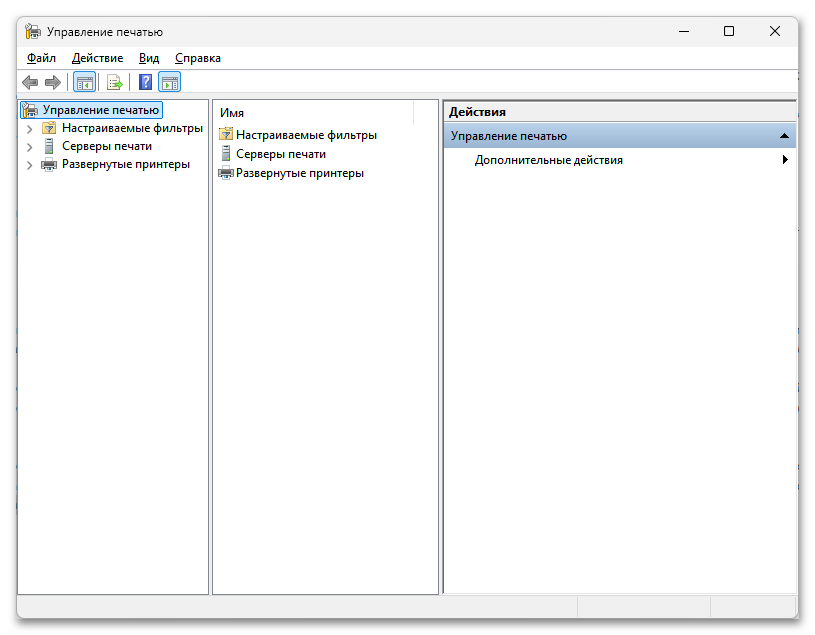Toggle the console tree pane toolbar icon
Screen dimensions: 815x635
click(84, 82)
